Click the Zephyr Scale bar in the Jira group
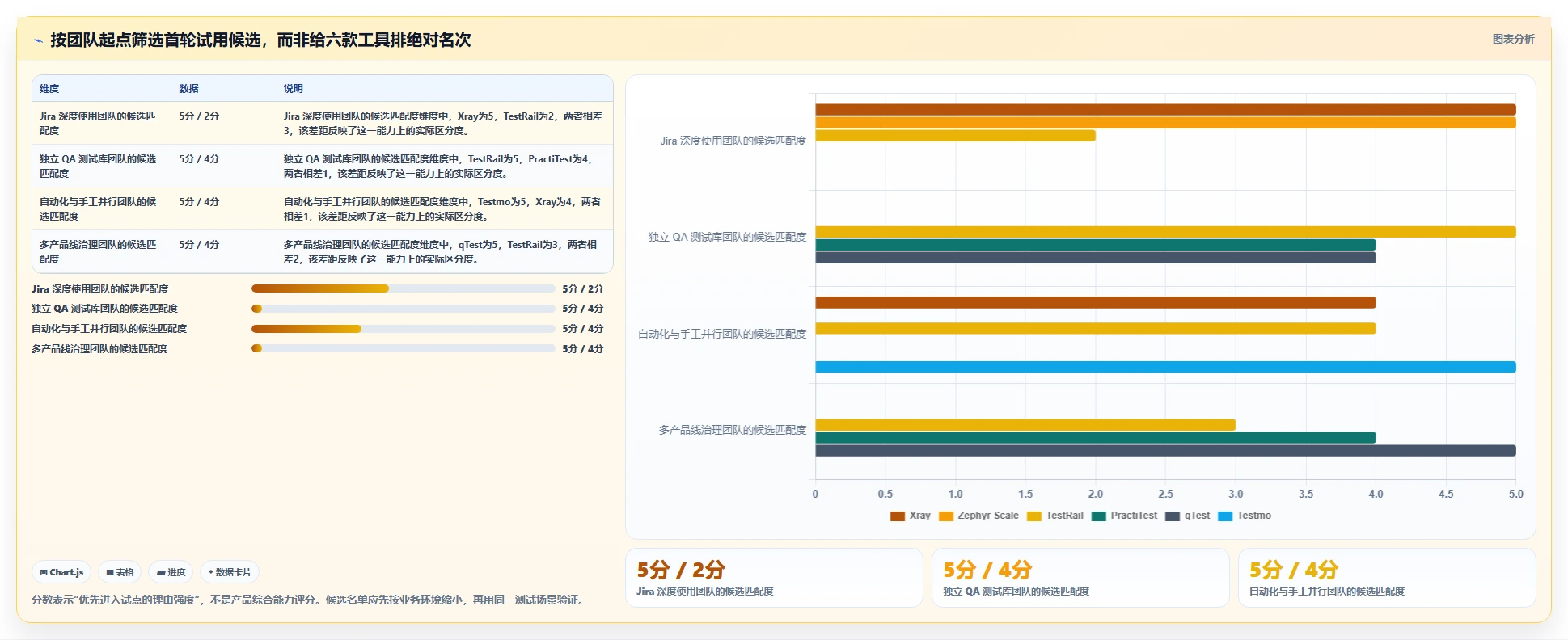Viewport: 1568px width, 640px height. coord(1165,123)
